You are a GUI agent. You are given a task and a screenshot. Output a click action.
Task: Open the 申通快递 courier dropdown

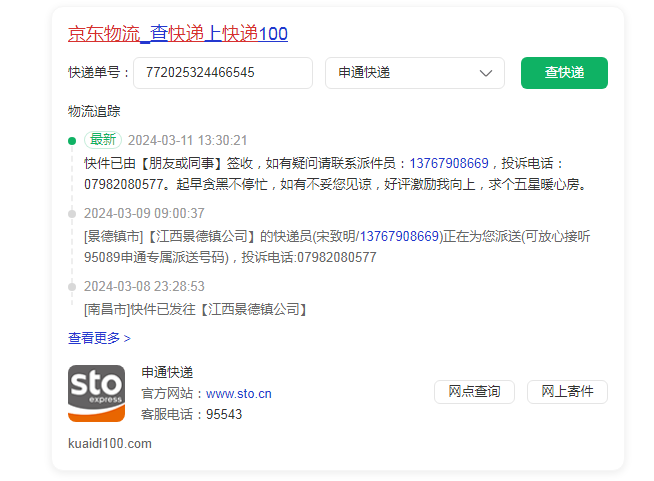415,73
